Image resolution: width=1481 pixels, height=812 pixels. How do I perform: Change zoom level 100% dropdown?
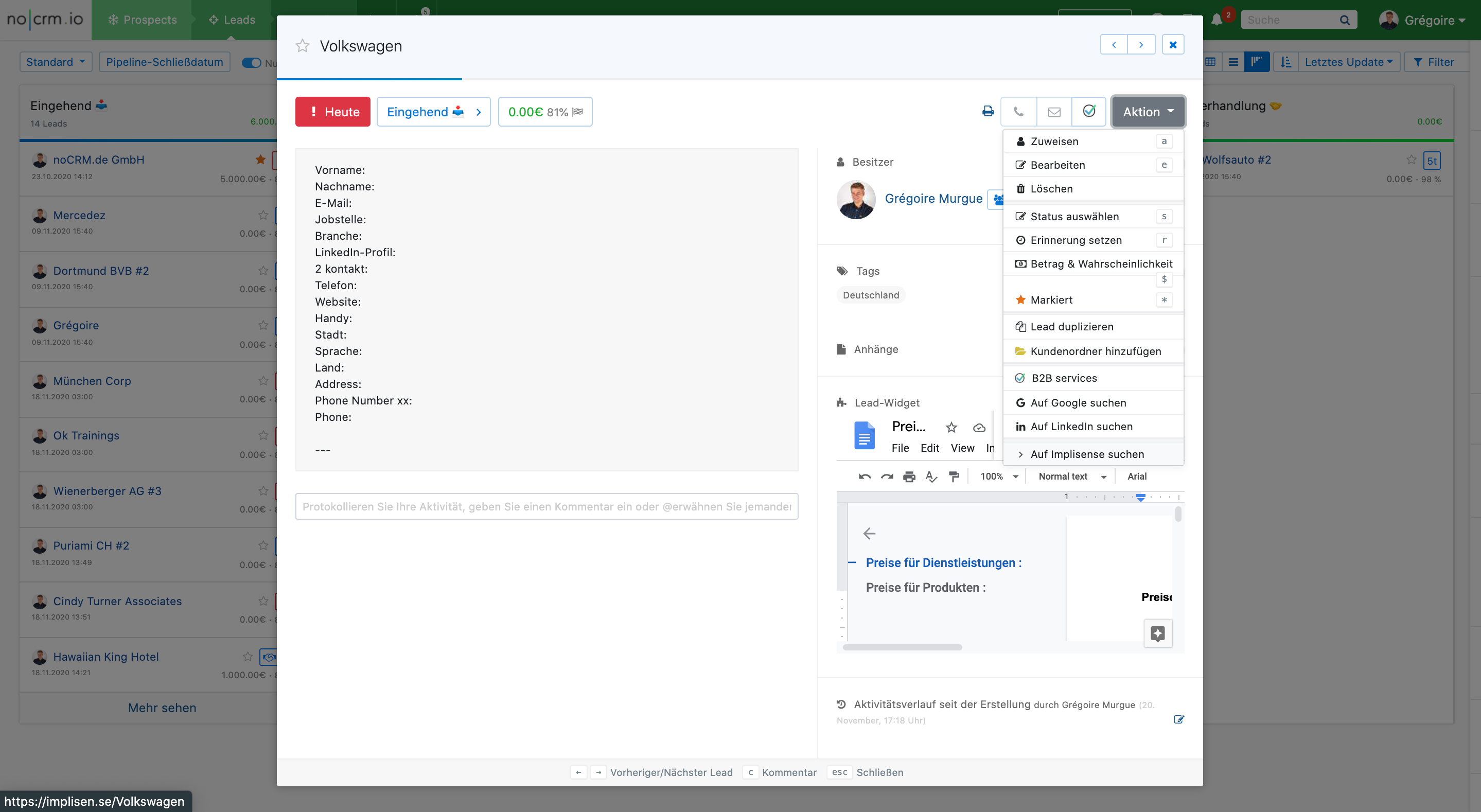tap(999, 476)
